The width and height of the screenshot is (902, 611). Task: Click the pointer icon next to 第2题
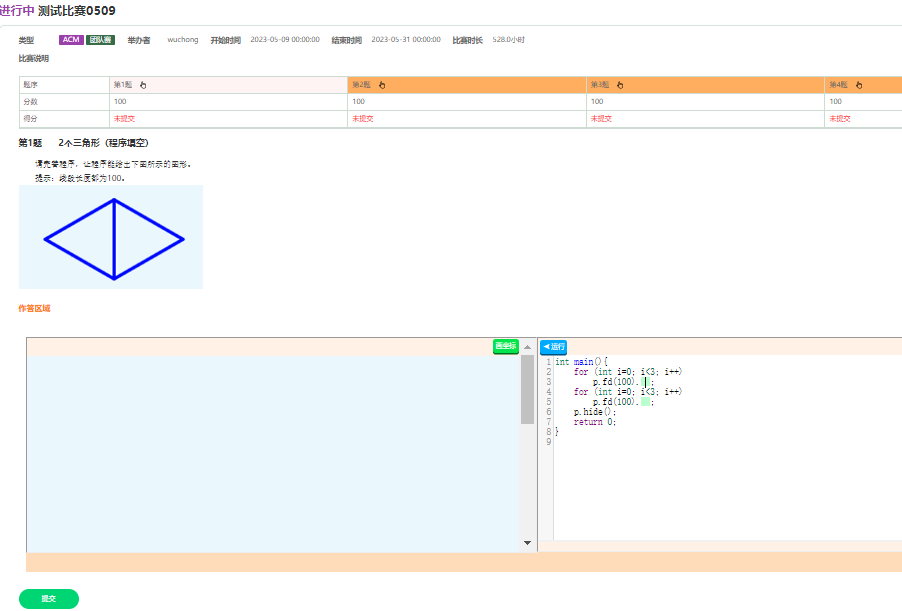click(x=382, y=85)
